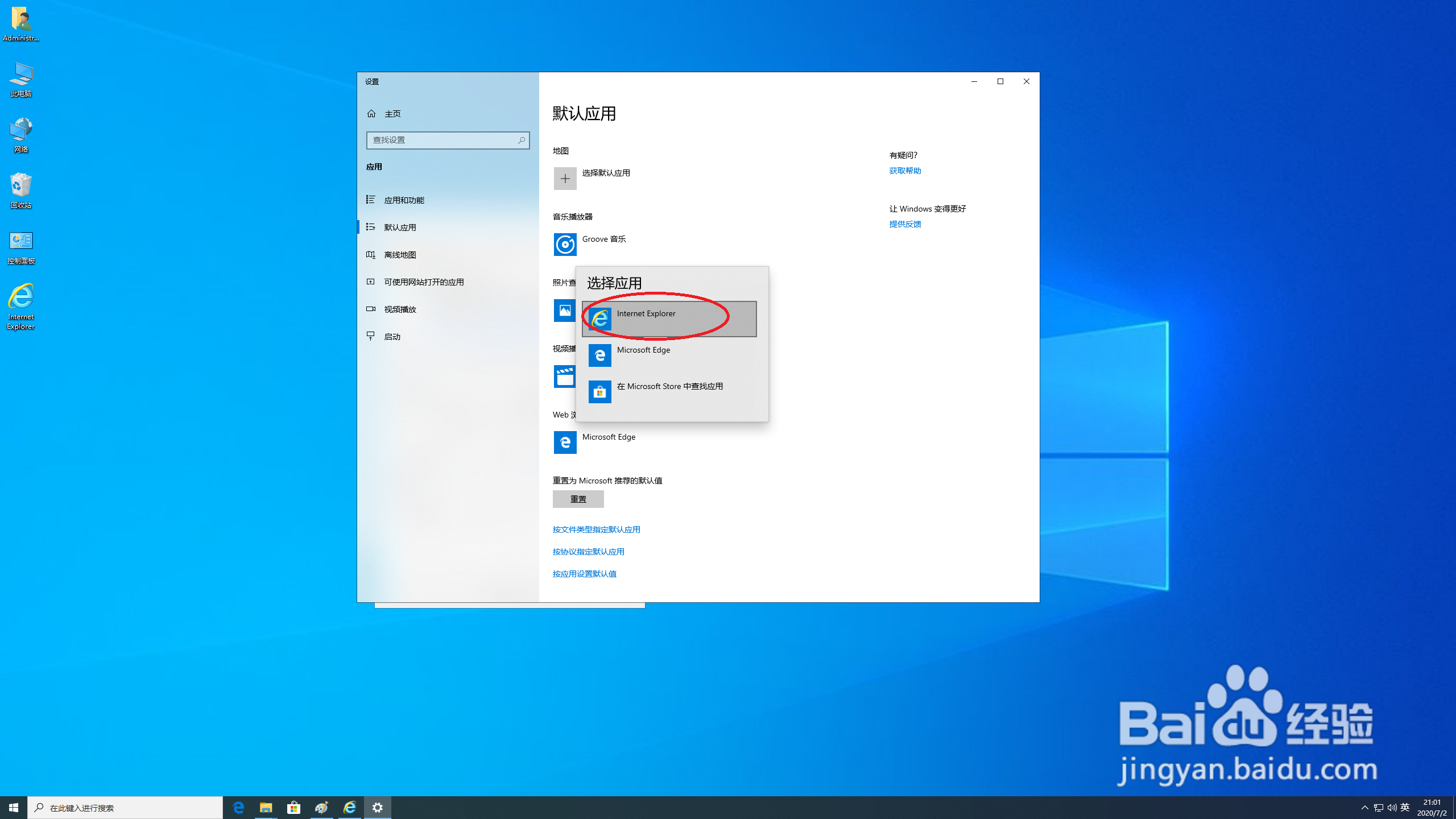
Task: Click the Settings gear icon on the taskbar
Action: click(x=377, y=807)
